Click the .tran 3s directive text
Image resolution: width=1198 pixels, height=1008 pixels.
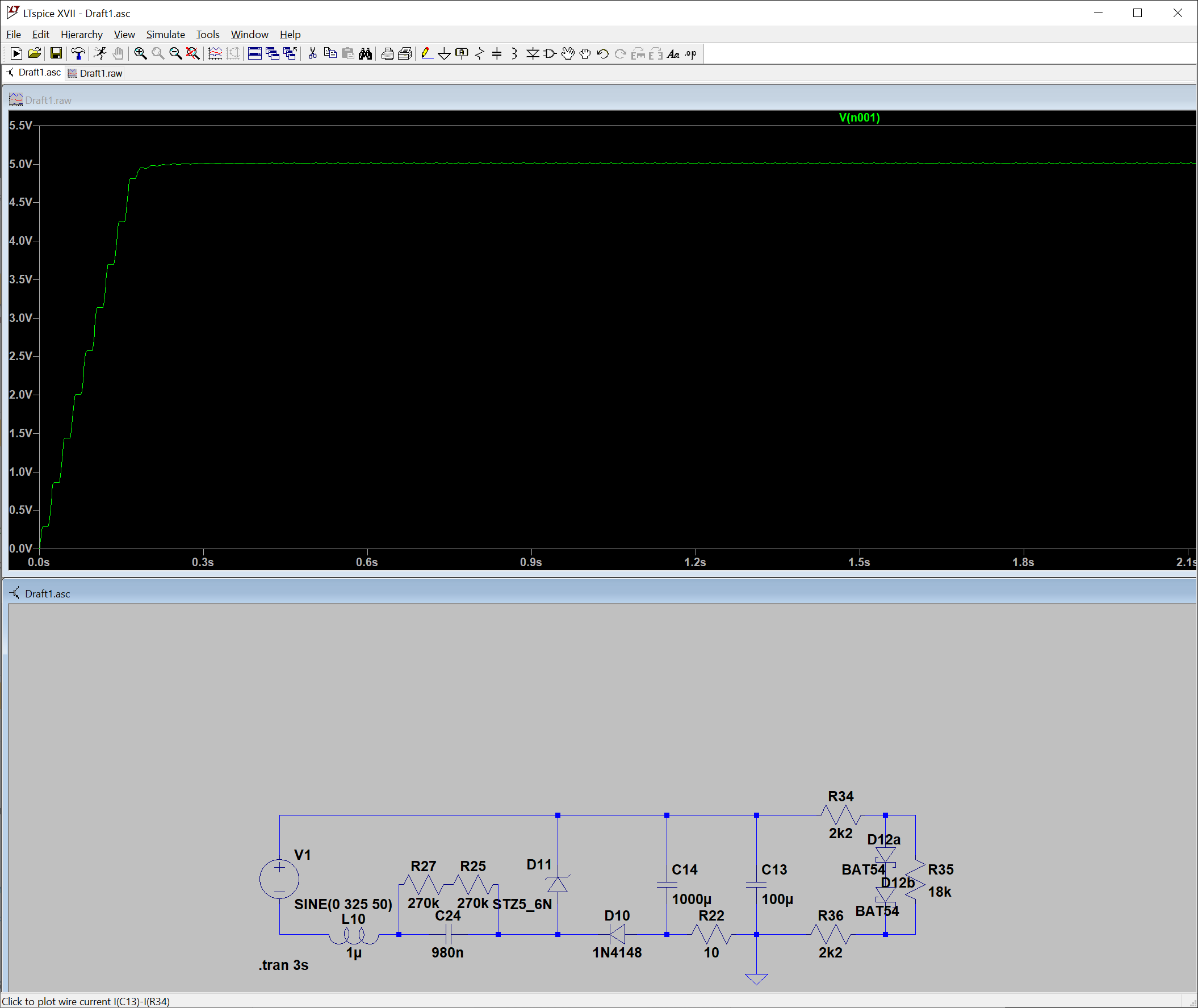tap(283, 965)
